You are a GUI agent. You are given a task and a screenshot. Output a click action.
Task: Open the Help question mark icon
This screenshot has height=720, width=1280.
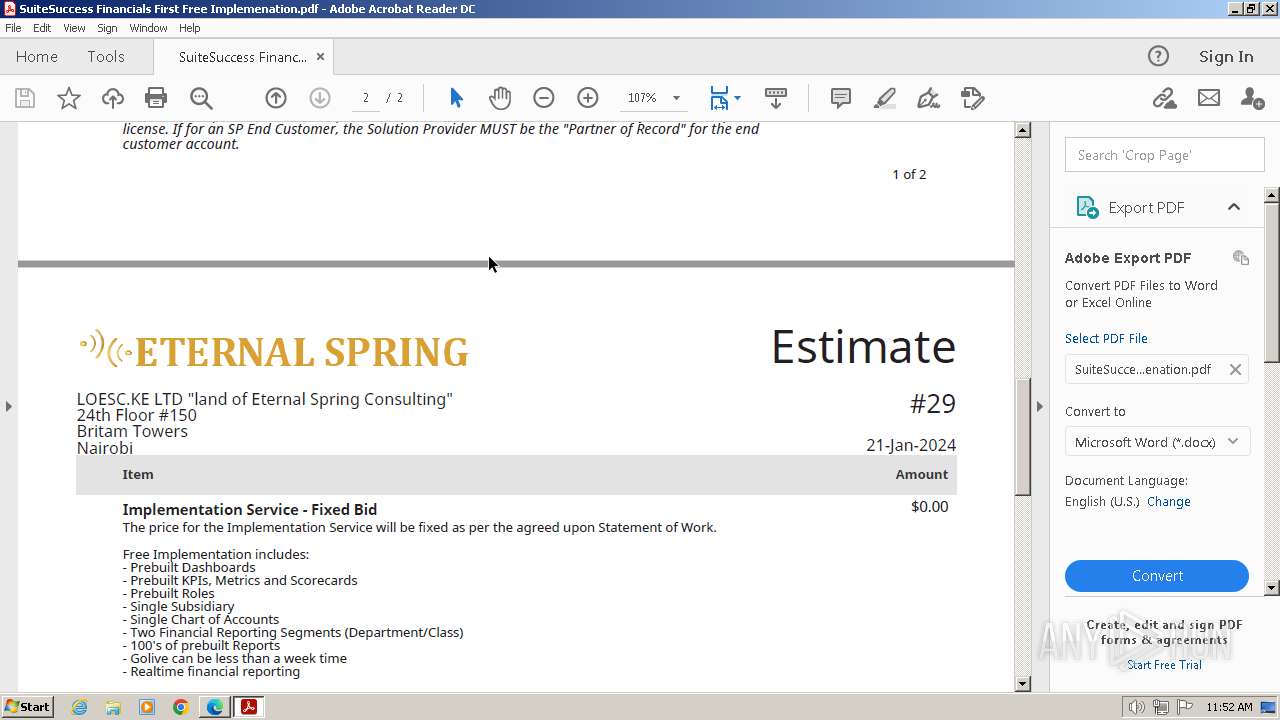click(1158, 56)
